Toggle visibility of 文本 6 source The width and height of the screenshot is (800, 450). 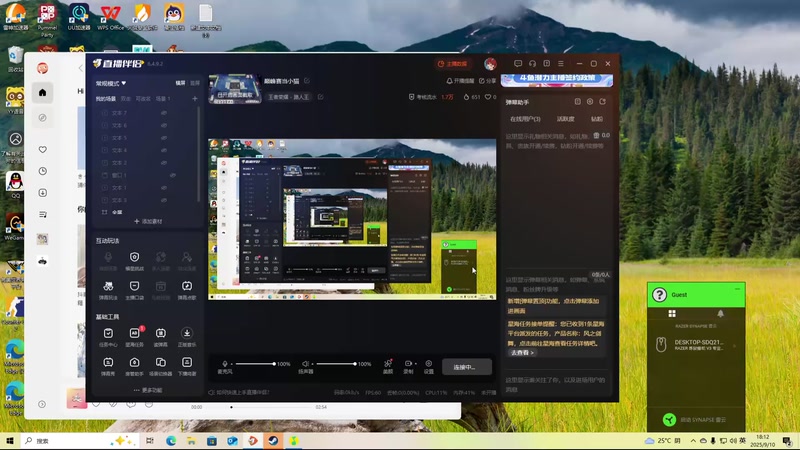(164, 125)
